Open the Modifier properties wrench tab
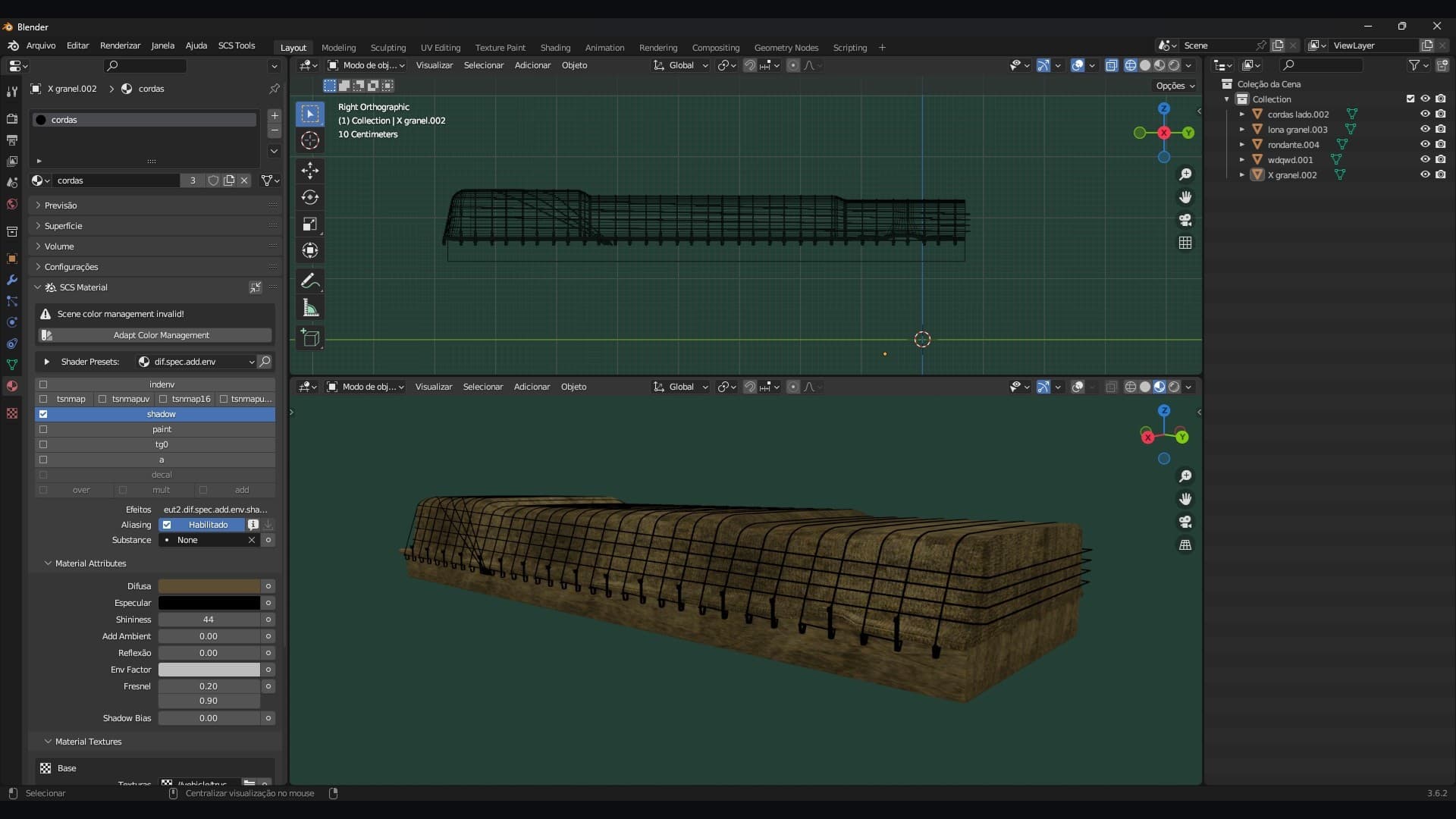Screen dimensions: 1456x819 point(11,280)
